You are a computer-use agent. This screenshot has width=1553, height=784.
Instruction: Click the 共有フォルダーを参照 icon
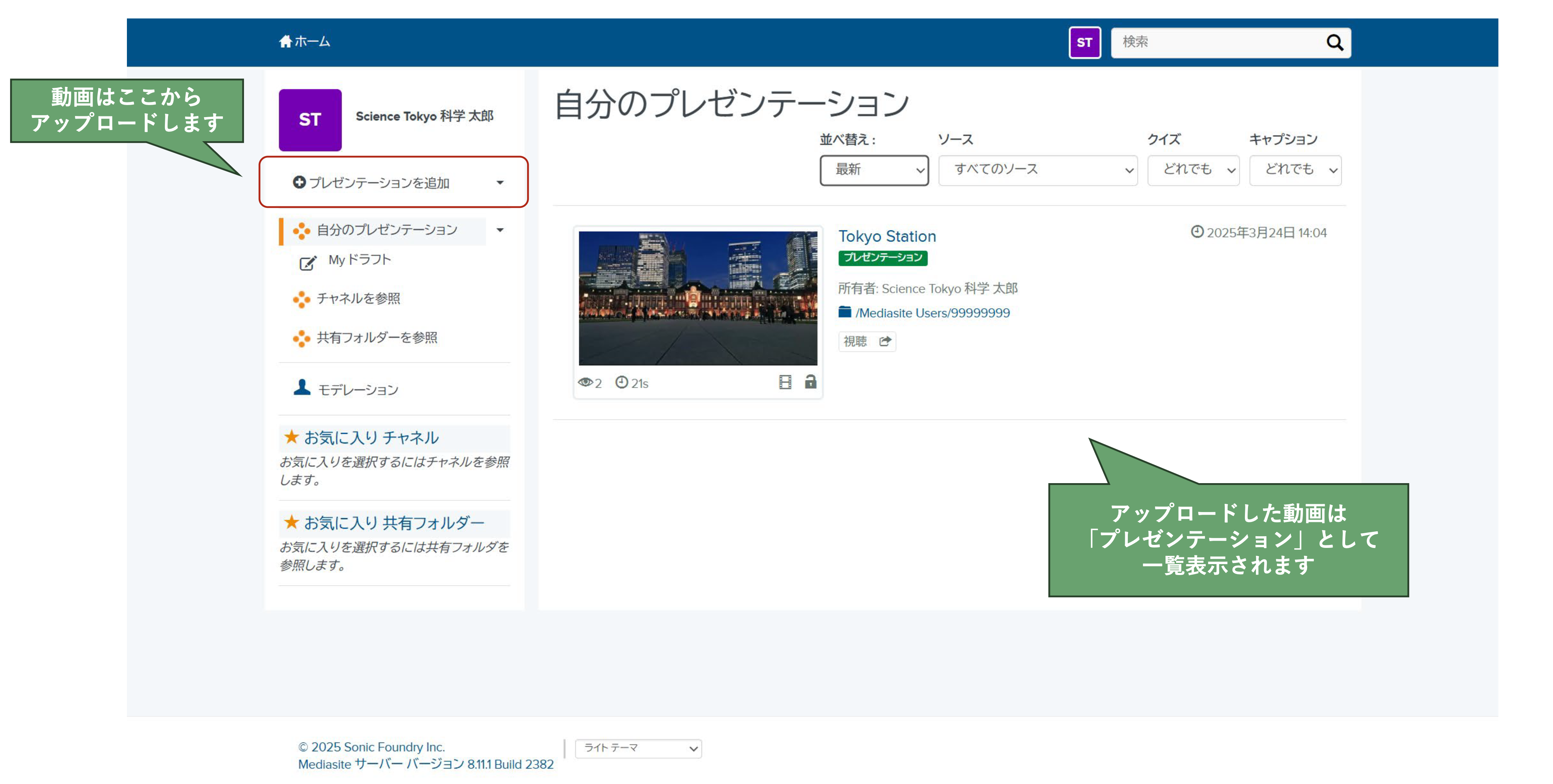coord(301,338)
